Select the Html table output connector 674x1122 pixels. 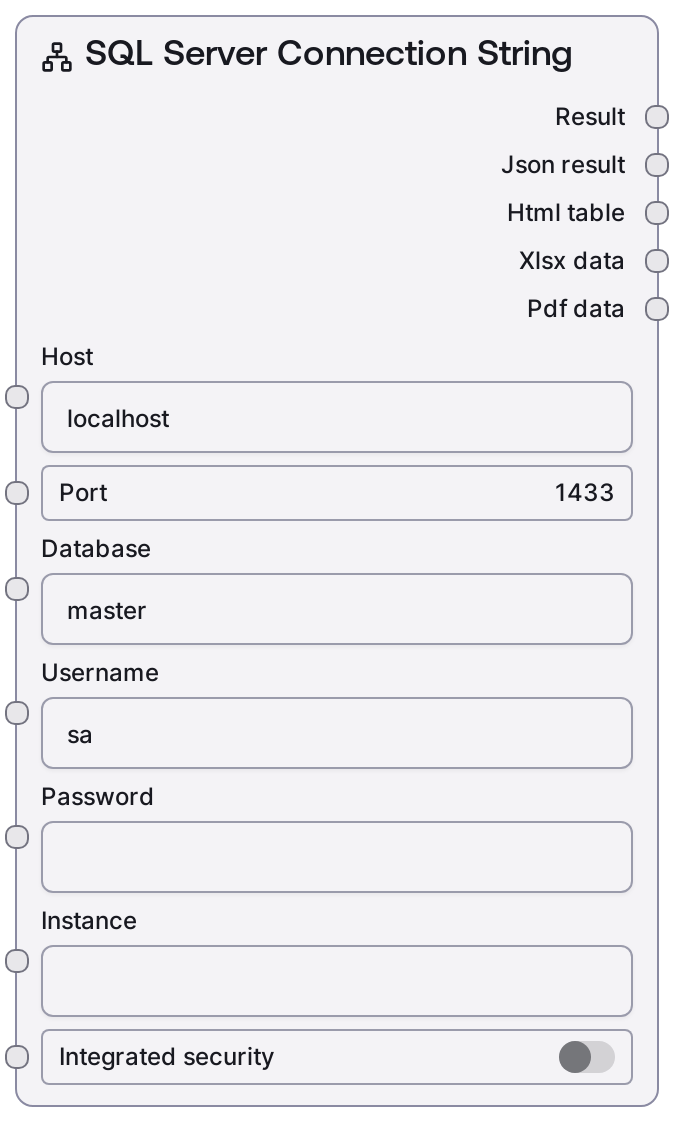click(x=657, y=213)
